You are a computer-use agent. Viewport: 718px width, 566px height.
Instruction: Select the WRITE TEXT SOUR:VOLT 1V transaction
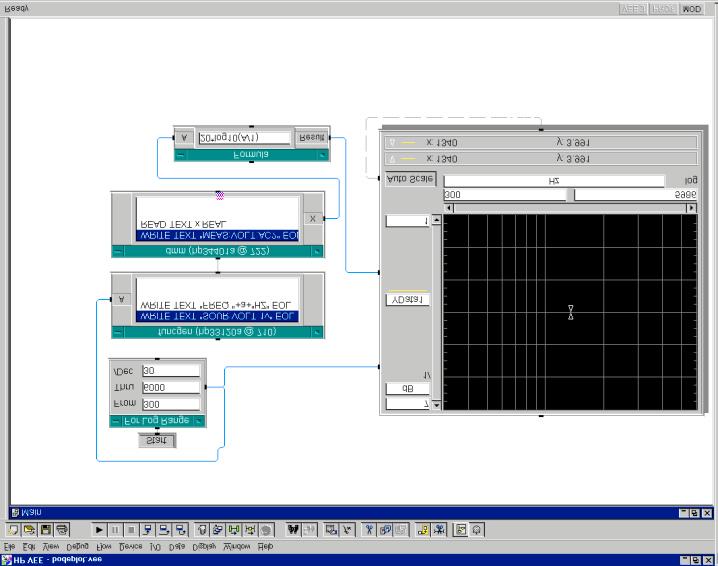[x=218, y=316]
